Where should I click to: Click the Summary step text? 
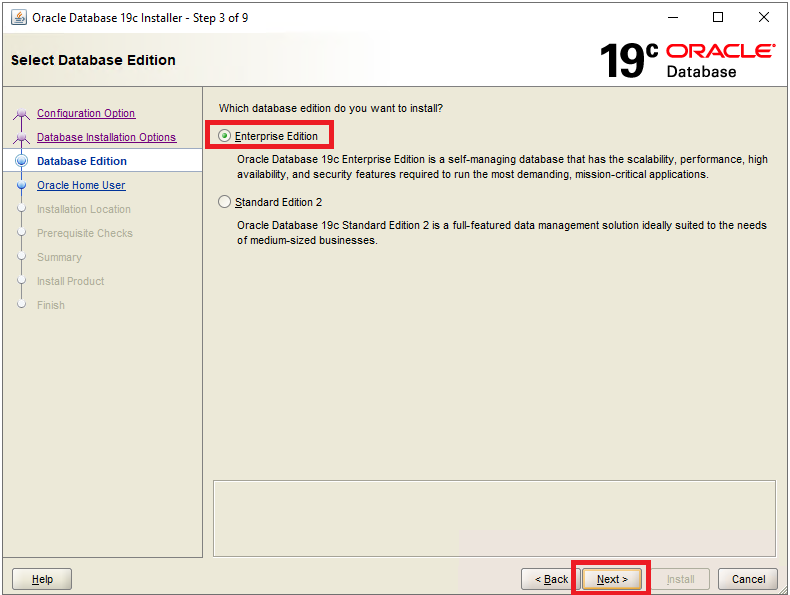[59, 257]
